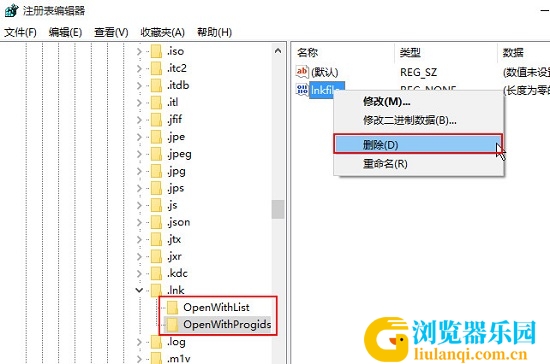The width and height of the screenshot is (550, 364).
Task: Click the .json folder icon
Action: 156,222
